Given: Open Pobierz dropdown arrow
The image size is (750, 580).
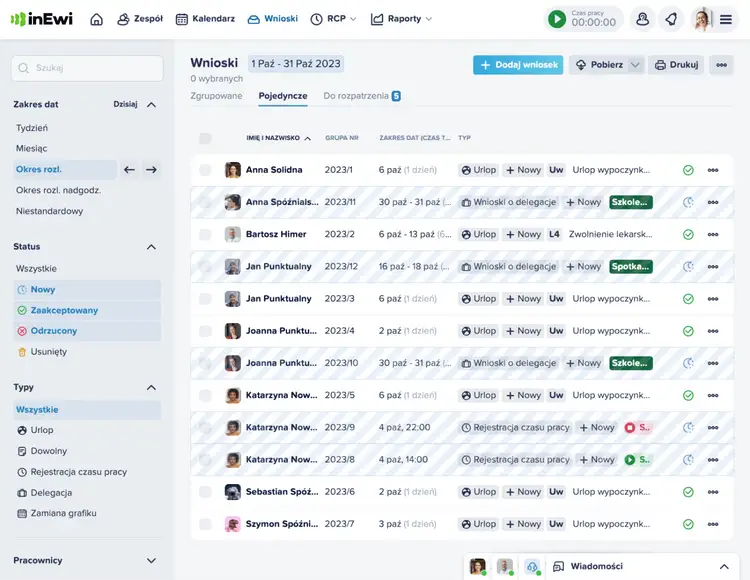Looking at the screenshot, I should click(x=635, y=65).
